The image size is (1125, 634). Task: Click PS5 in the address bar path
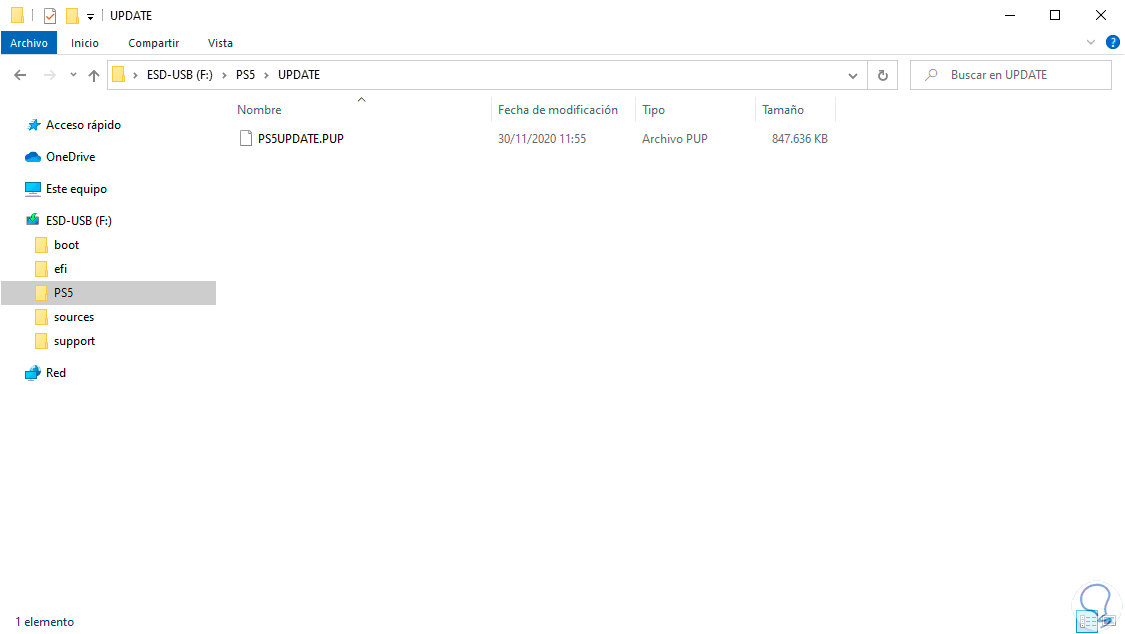[x=245, y=75]
